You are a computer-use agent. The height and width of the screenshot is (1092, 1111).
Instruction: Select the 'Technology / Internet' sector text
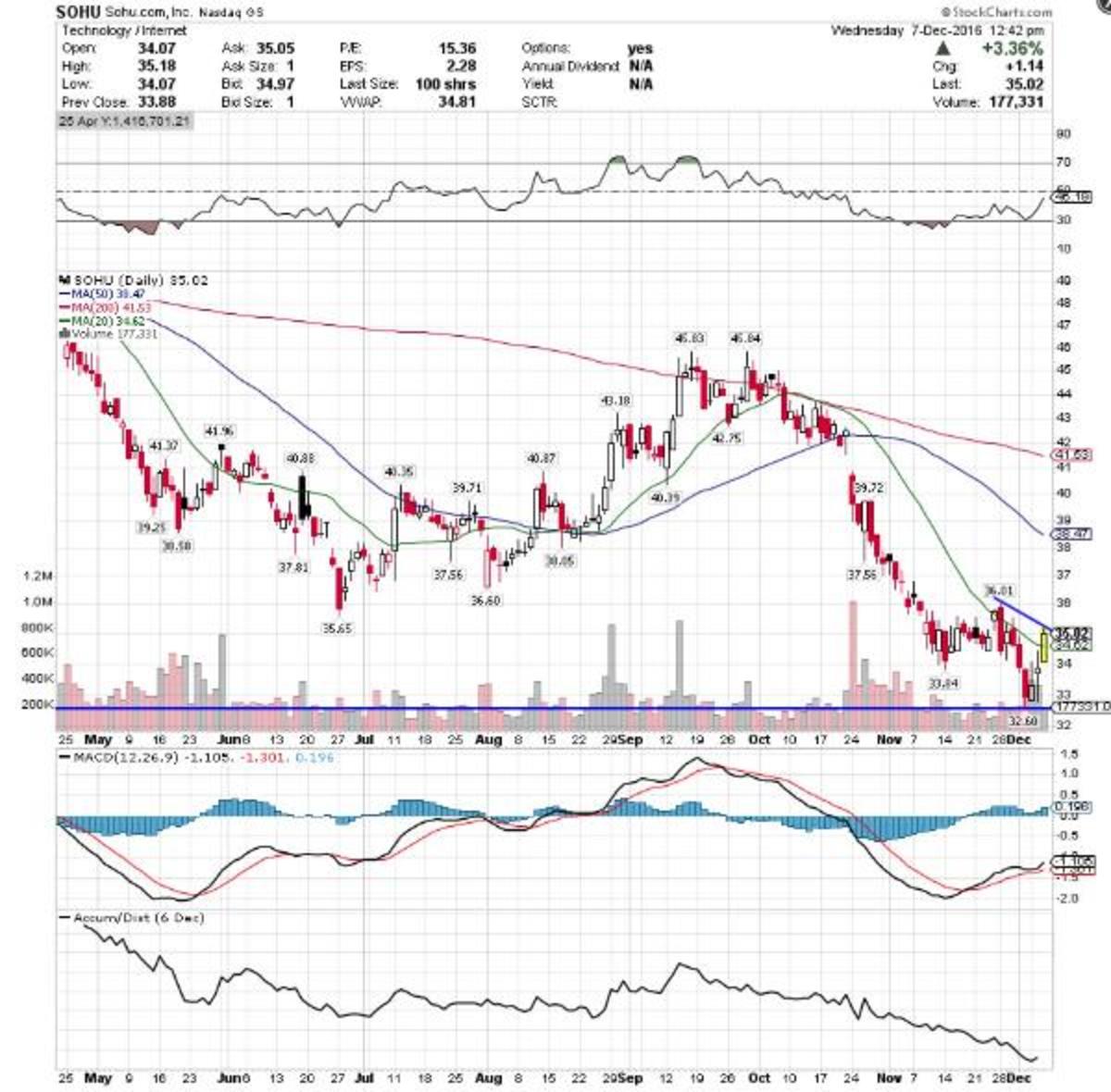point(124,31)
